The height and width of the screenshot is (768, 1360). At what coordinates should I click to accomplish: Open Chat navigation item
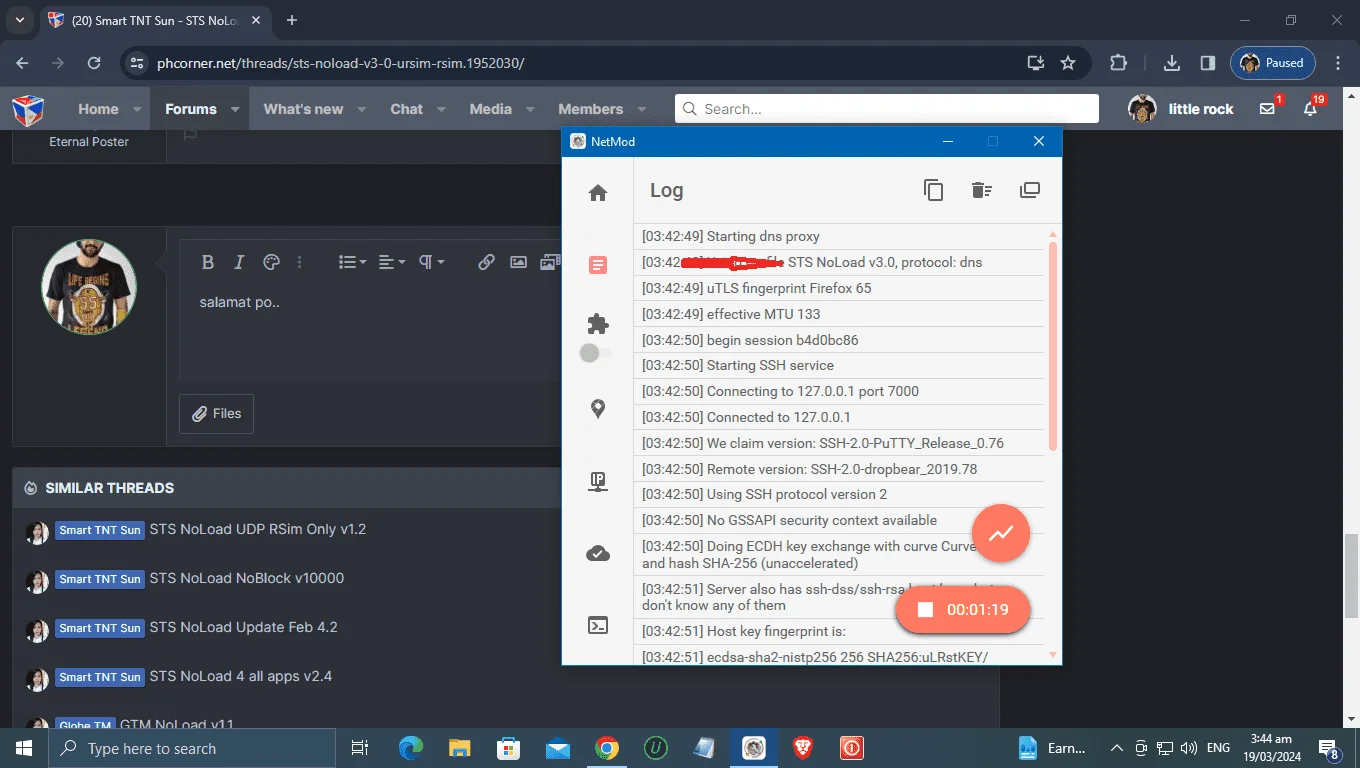pos(406,109)
